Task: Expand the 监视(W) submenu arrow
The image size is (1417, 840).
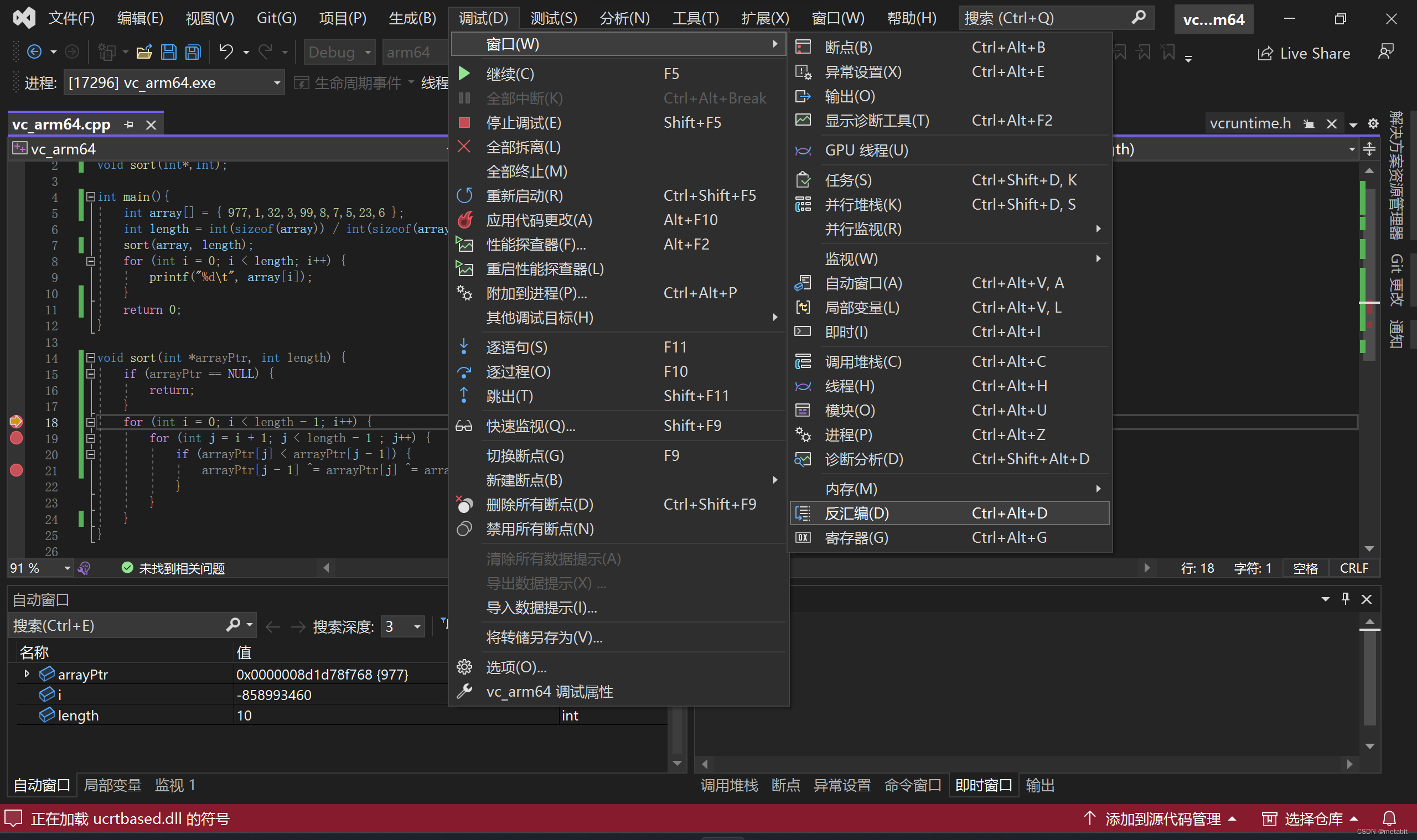Action: [x=1100, y=259]
